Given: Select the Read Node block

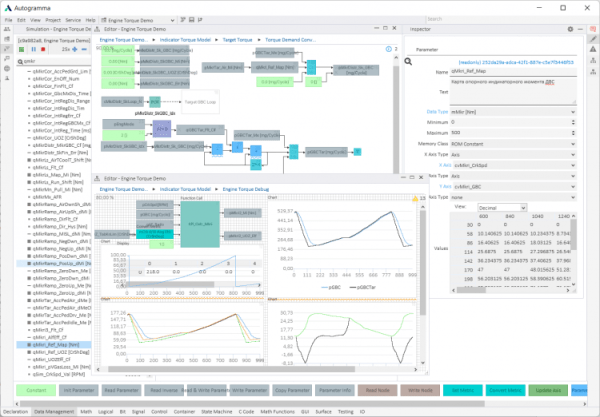Looking at the screenshot, I should 378,390.
